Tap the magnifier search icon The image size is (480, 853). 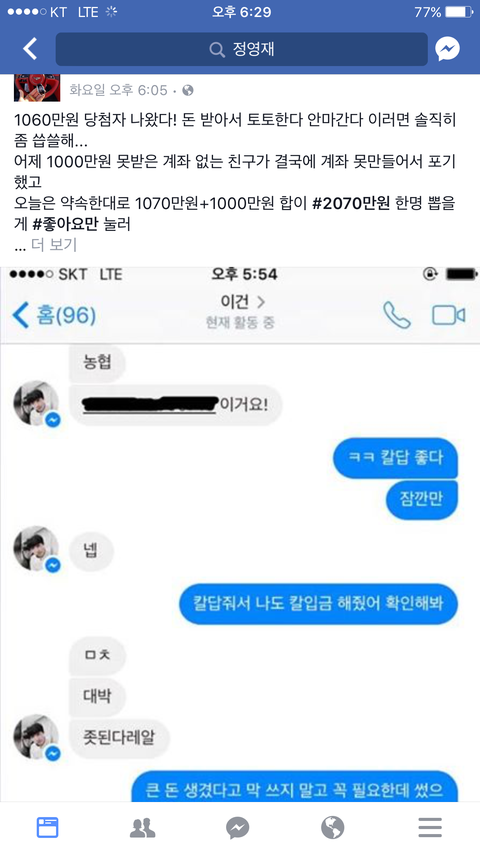coord(217,50)
